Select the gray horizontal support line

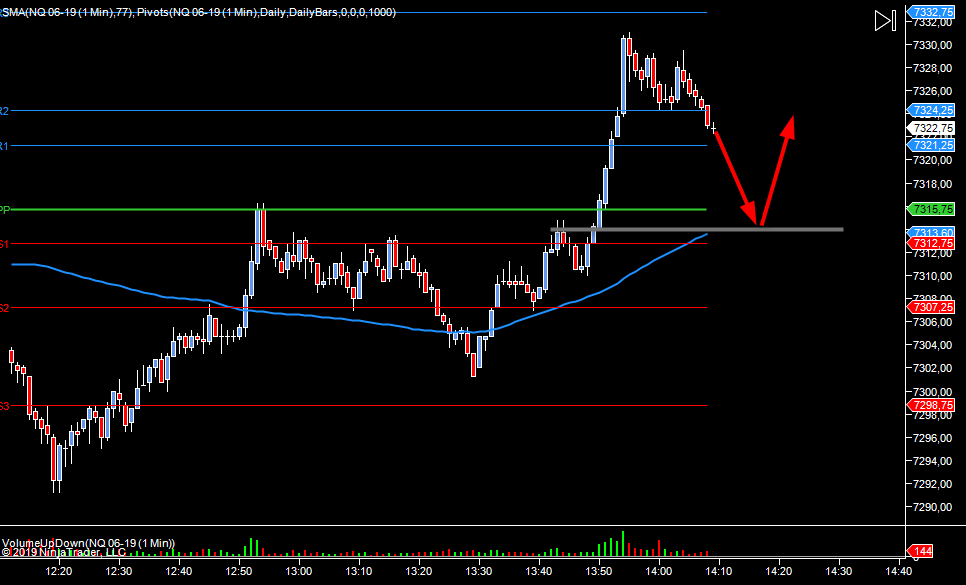pos(700,230)
